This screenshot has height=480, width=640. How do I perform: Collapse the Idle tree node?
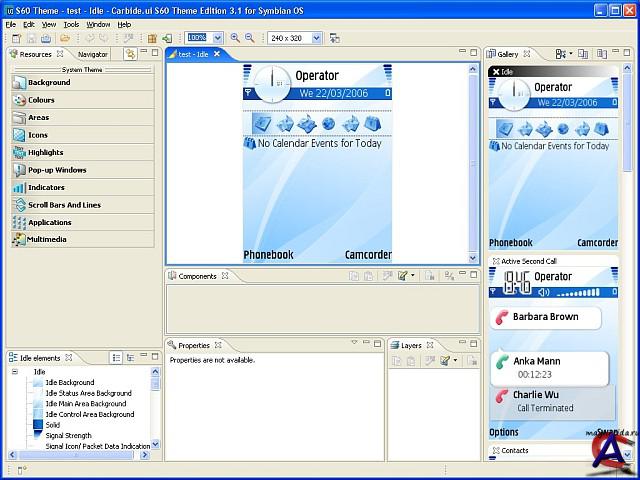16,372
